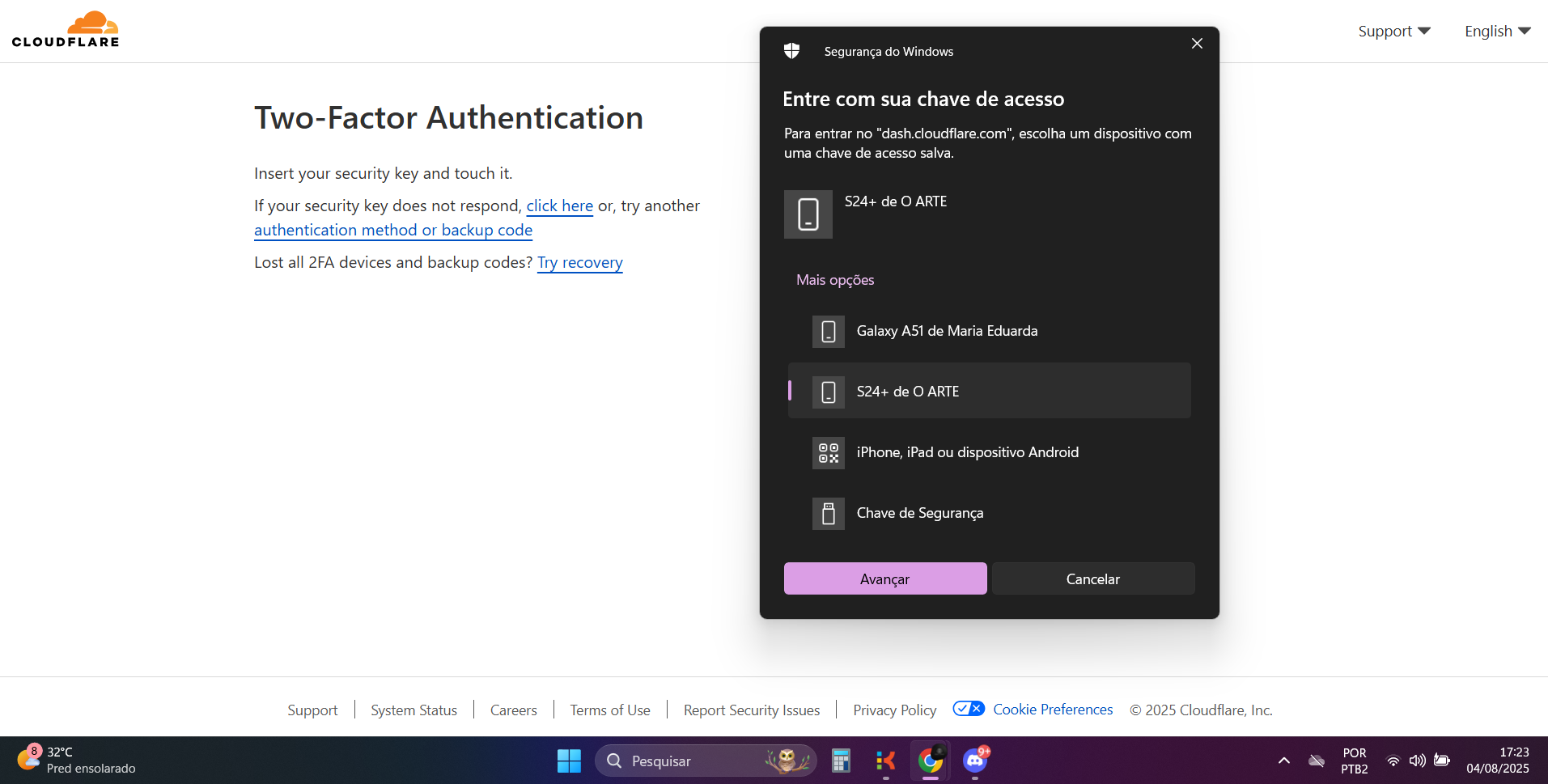Image resolution: width=1548 pixels, height=784 pixels.
Task: Open the English language dropdown
Action: tap(1498, 32)
